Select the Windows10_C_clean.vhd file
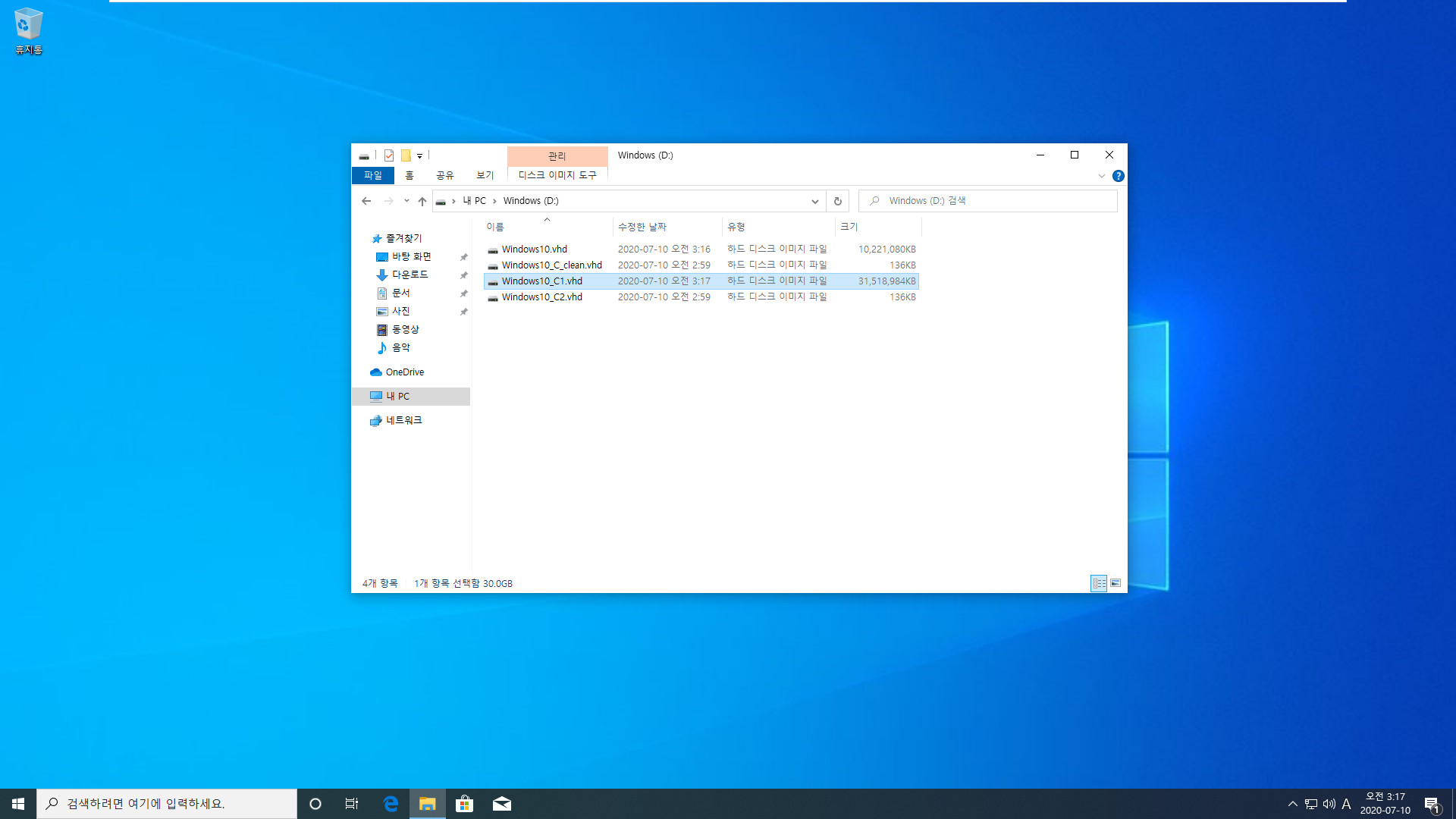Image resolution: width=1456 pixels, height=819 pixels. (x=701, y=265)
